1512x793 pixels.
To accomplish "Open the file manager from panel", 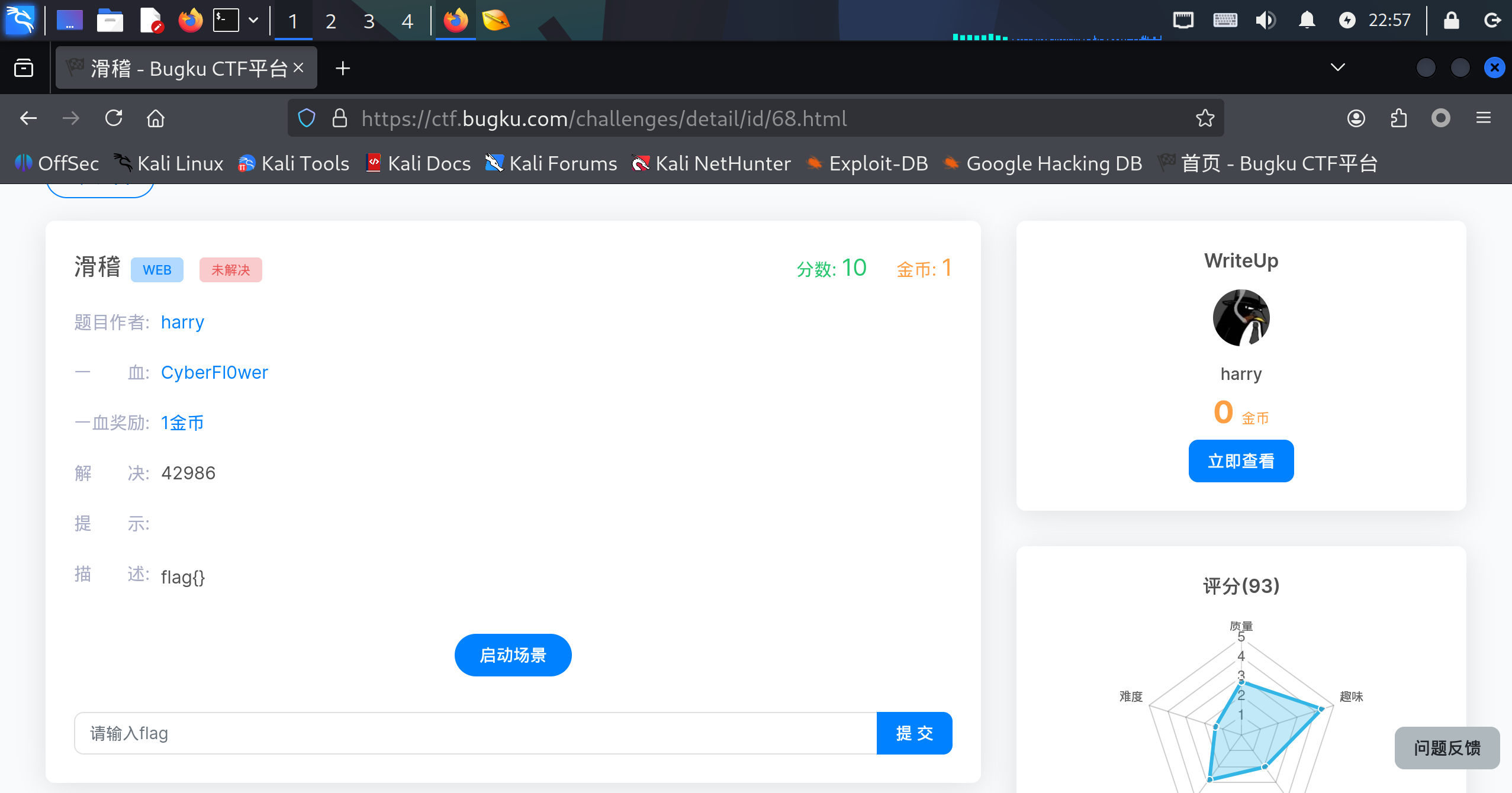I will pyautogui.click(x=110, y=21).
